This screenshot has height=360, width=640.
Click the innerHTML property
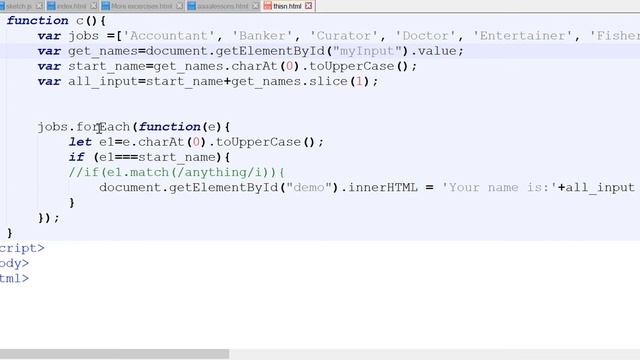[383, 187]
